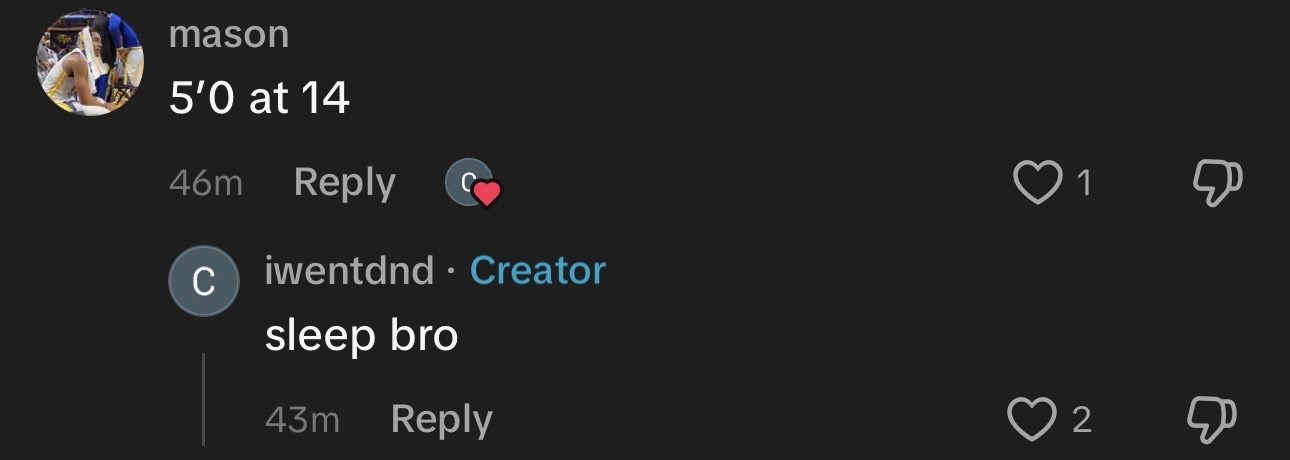
Task: Select the comment text '5′0 at 14'
Action: (x=259, y=99)
